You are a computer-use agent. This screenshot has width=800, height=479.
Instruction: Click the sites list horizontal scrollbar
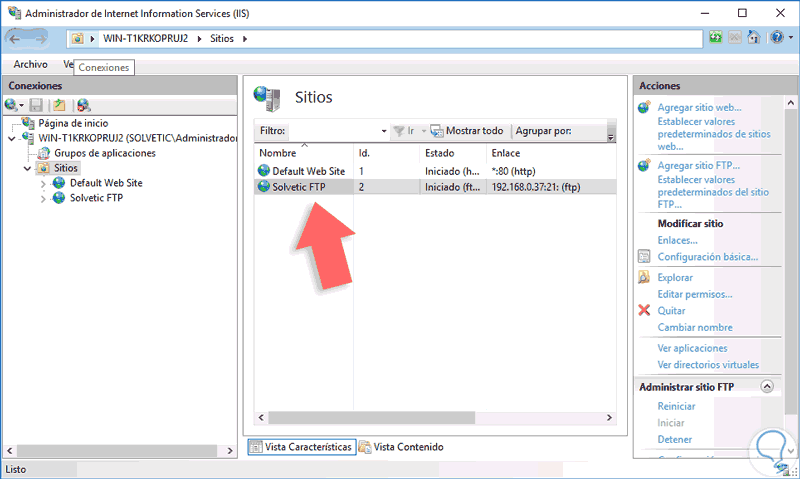click(372, 418)
